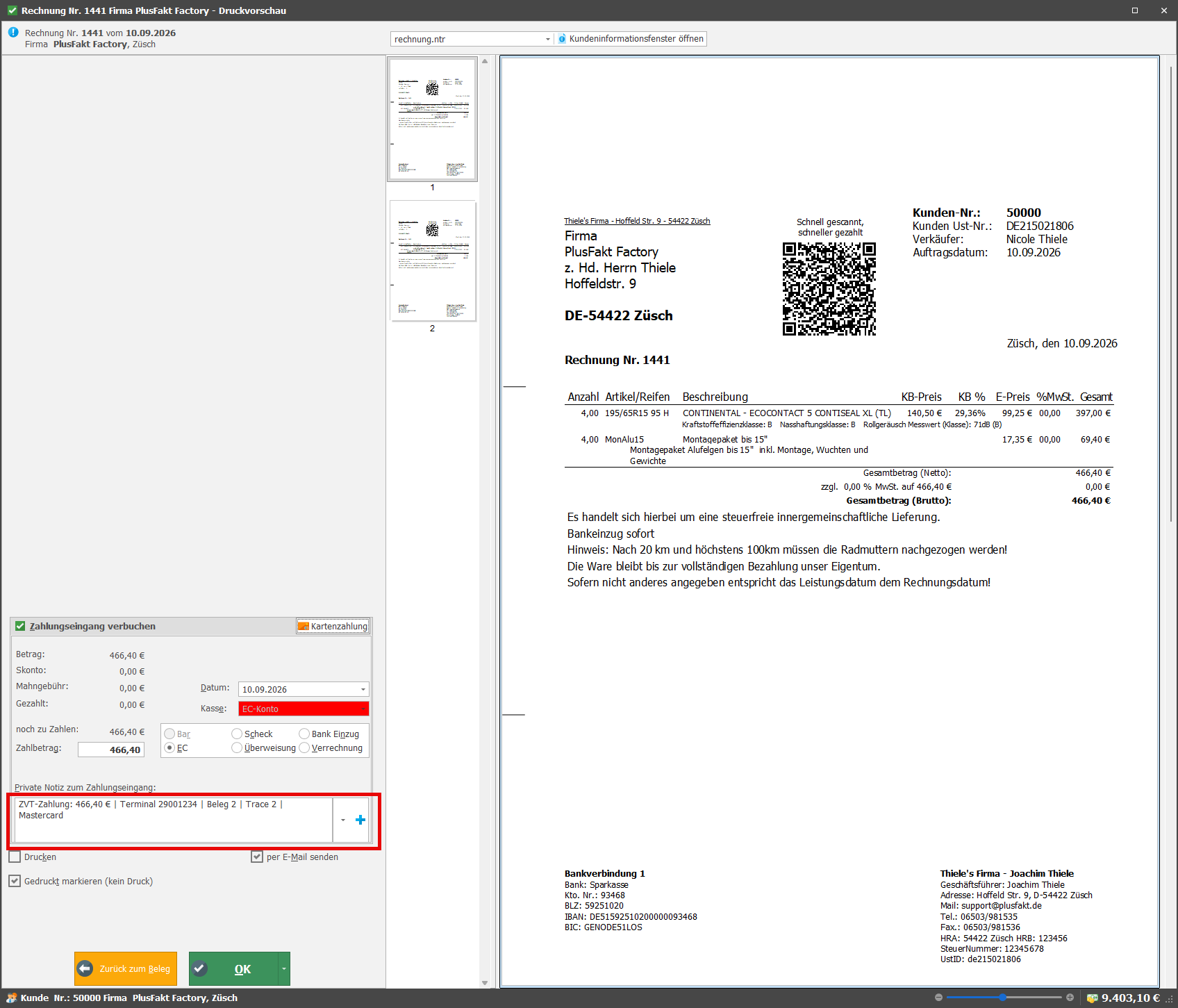Click the total balance 9.403,10 € in status bar

pyautogui.click(x=1131, y=998)
